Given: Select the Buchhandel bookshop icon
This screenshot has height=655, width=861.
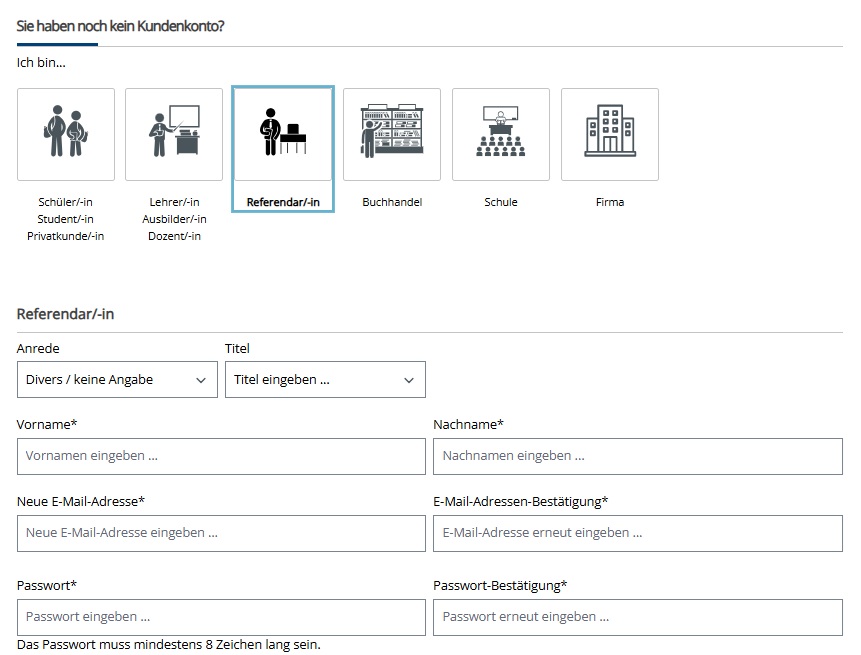Looking at the screenshot, I should 391,134.
